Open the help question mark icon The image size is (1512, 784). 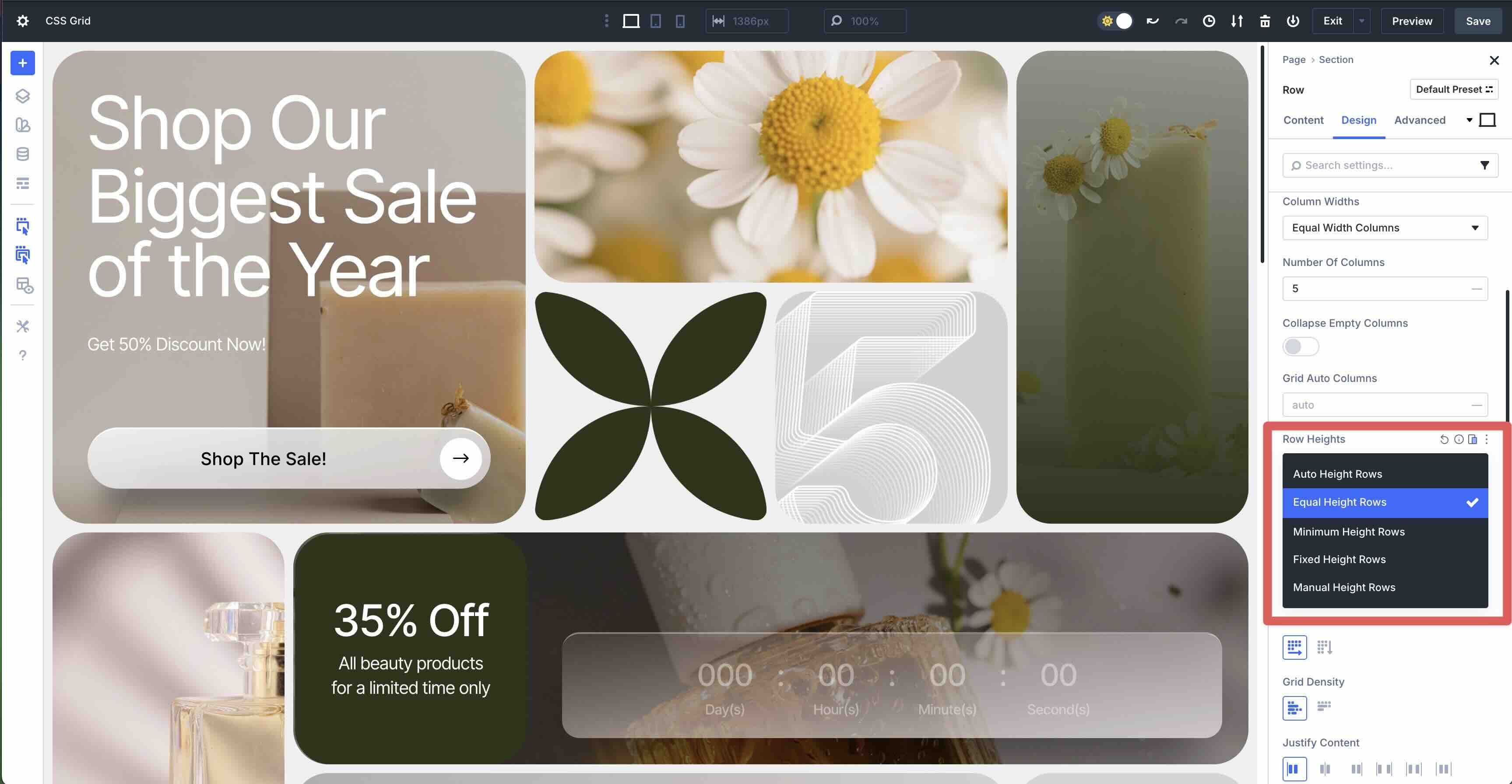(x=22, y=356)
